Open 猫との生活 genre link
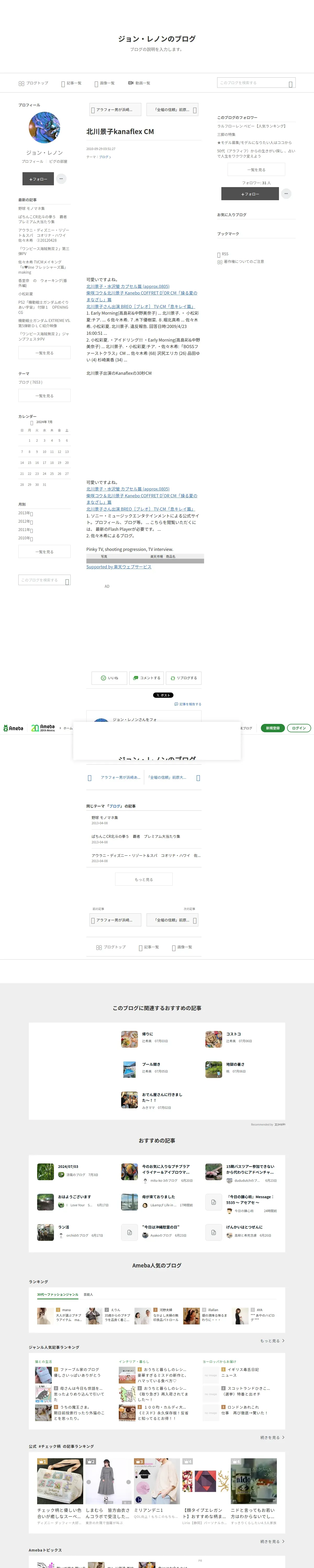 pos(43,1362)
